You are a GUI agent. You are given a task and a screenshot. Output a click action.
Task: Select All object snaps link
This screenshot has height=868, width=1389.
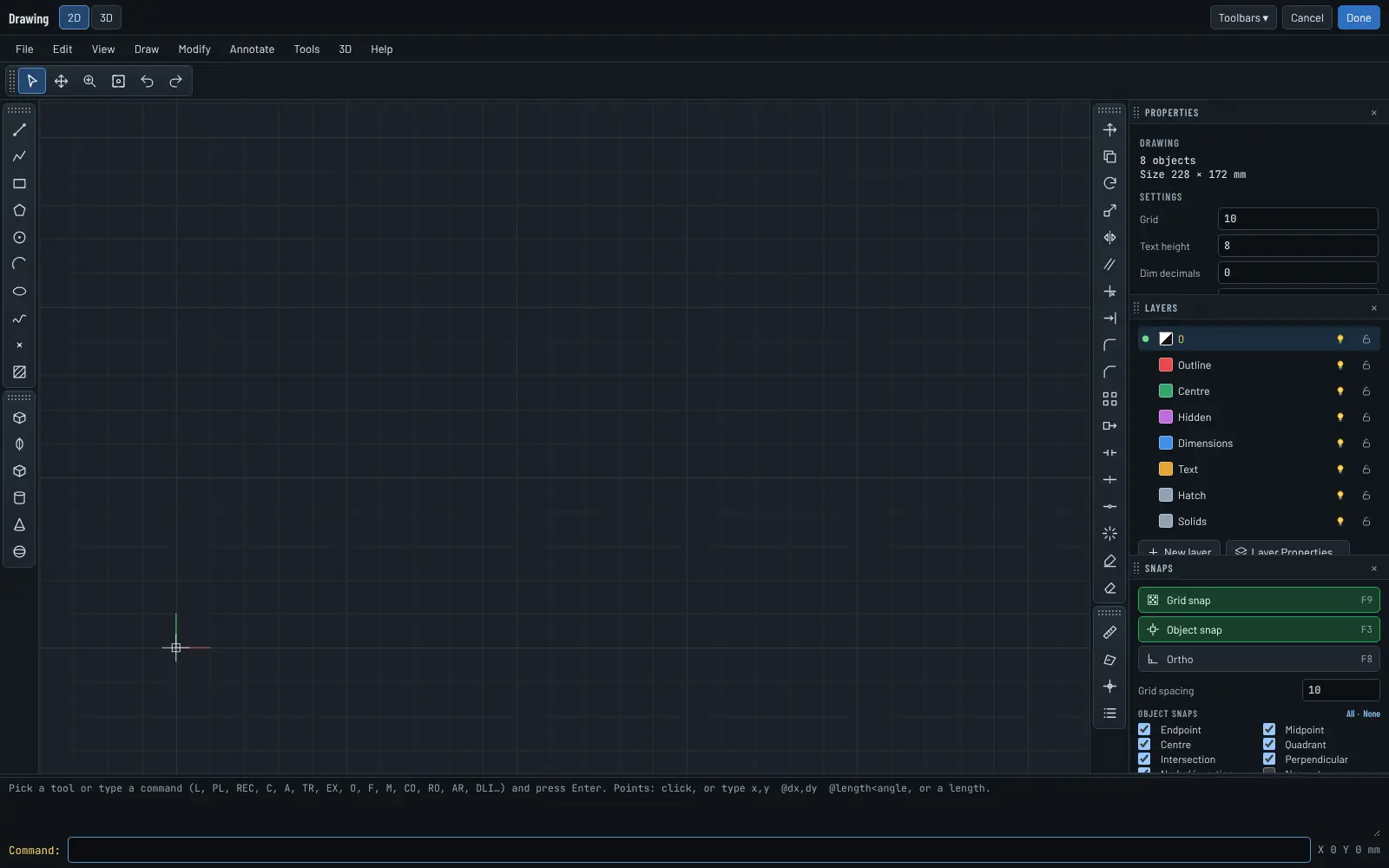point(1350,714)
